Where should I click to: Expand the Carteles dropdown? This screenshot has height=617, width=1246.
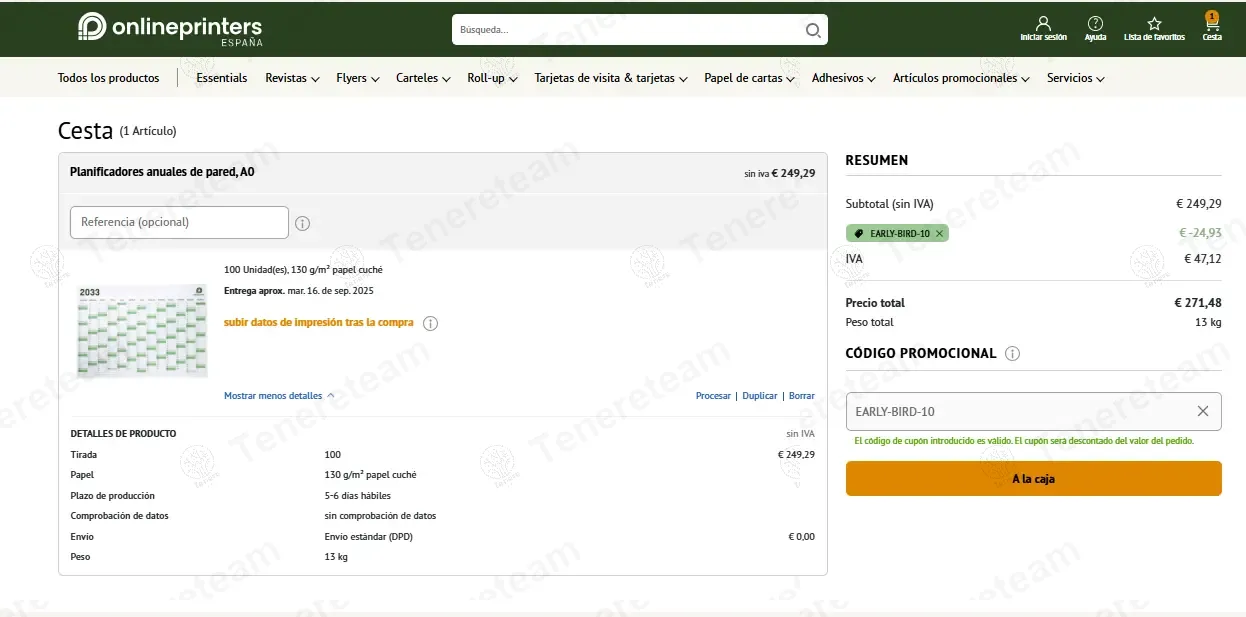pos(423,78)
